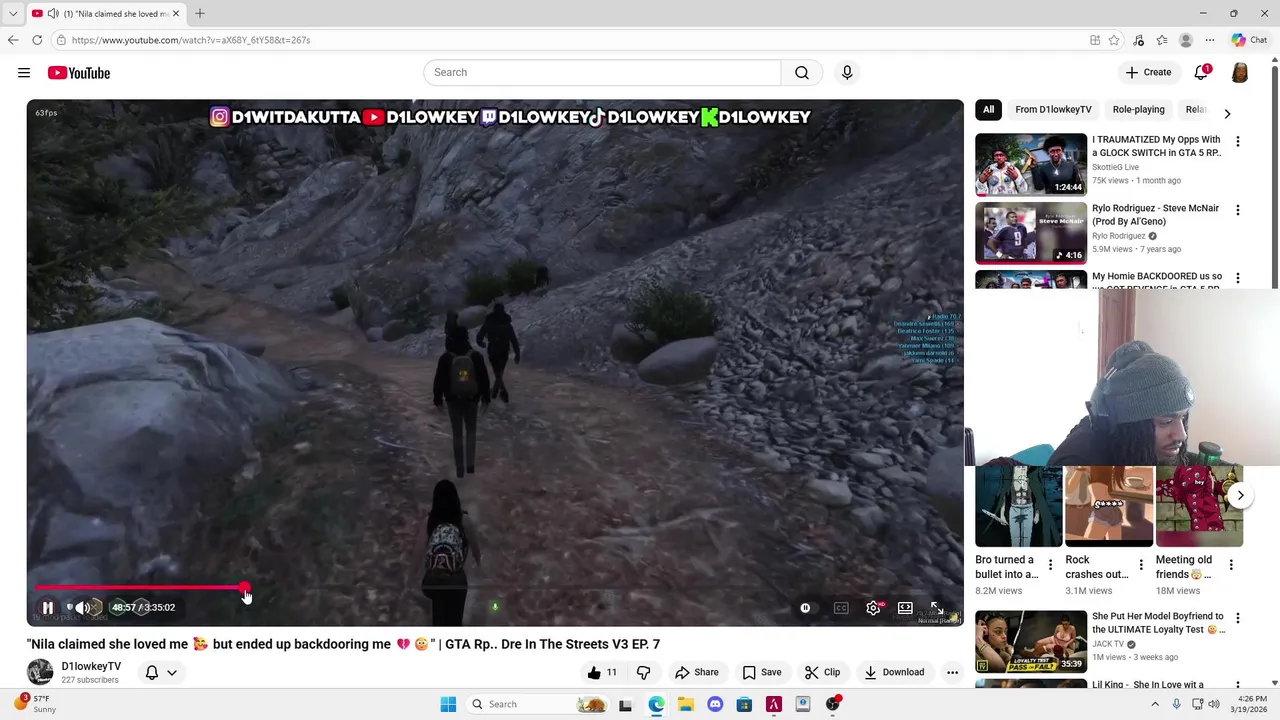This screenshot has width=1280, height=720.
Task: Open more actions ellipsis under video
Action: click(x=952, y=672)
